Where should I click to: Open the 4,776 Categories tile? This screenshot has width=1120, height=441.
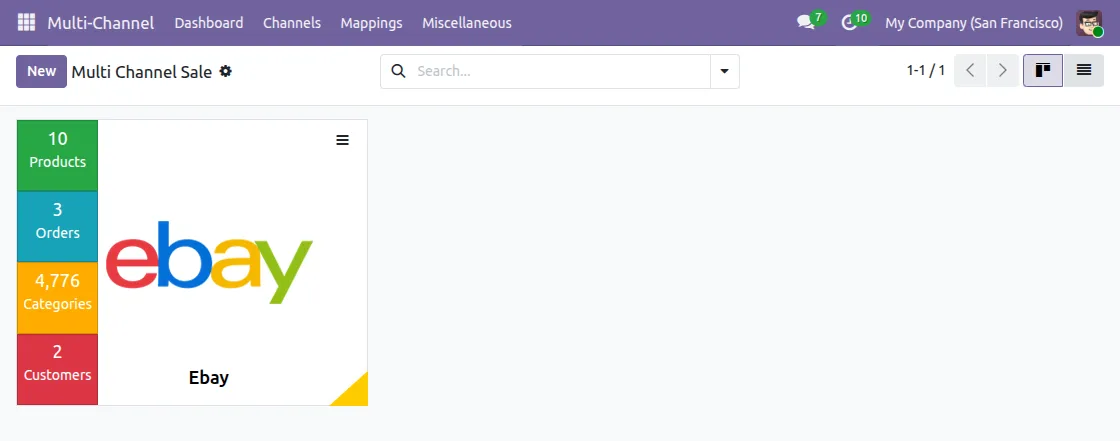coord(57,297)
